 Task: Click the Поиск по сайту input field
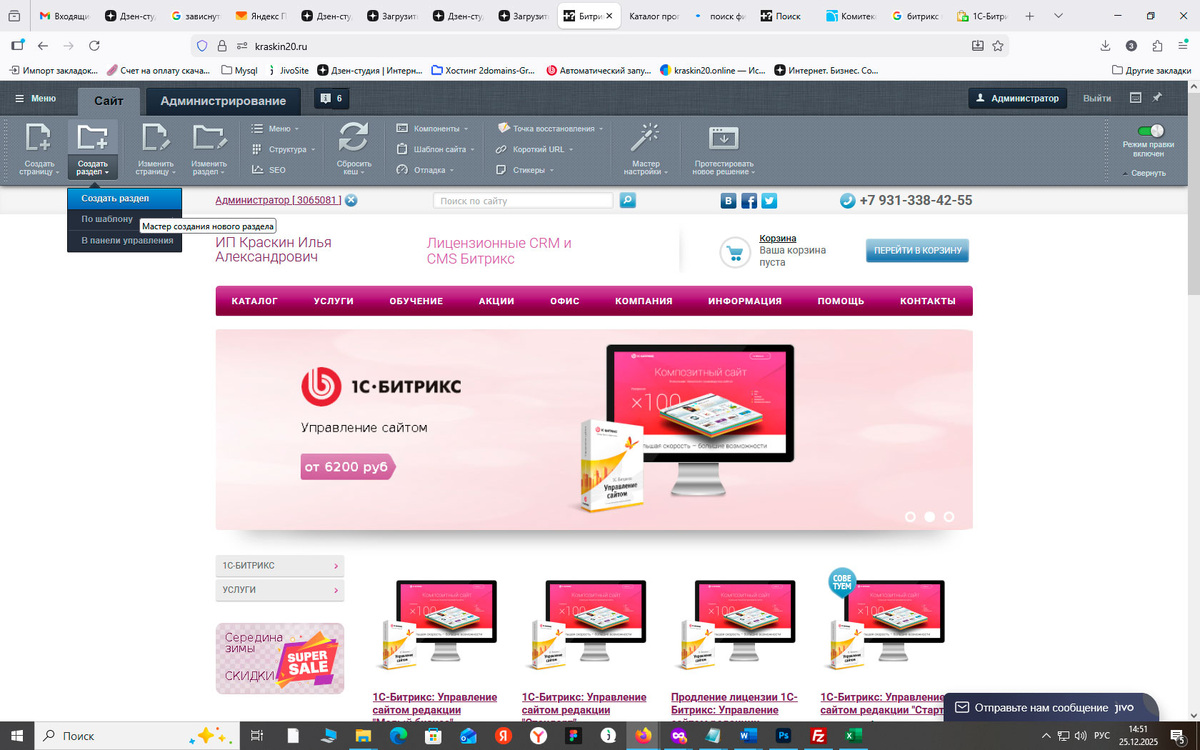pos(523,200)
